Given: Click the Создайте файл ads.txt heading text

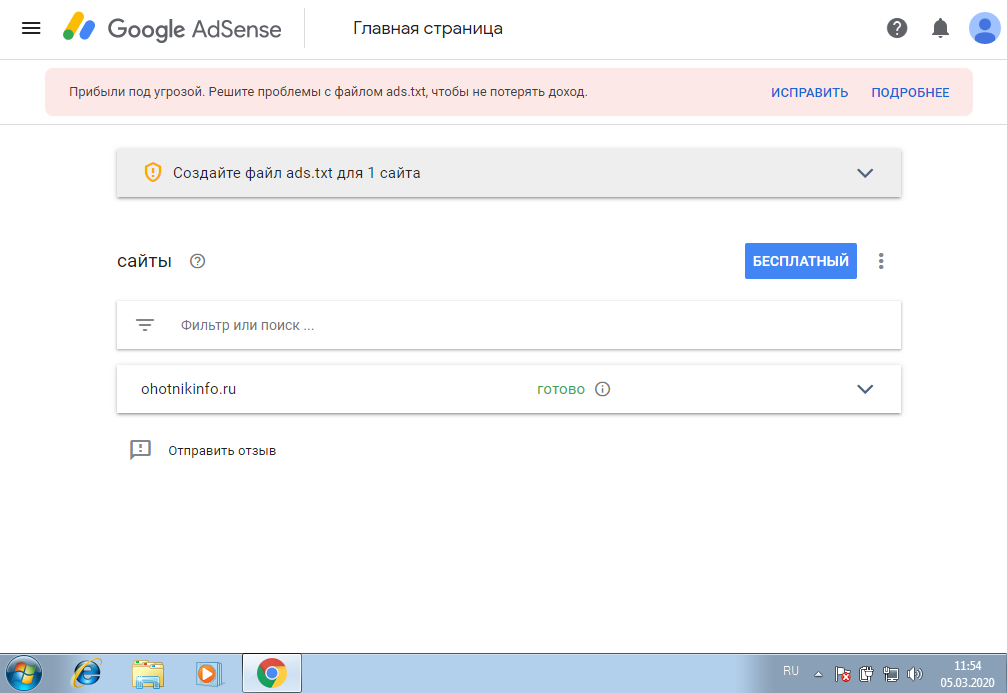Looking at the screenshot, I should point(297,173).
